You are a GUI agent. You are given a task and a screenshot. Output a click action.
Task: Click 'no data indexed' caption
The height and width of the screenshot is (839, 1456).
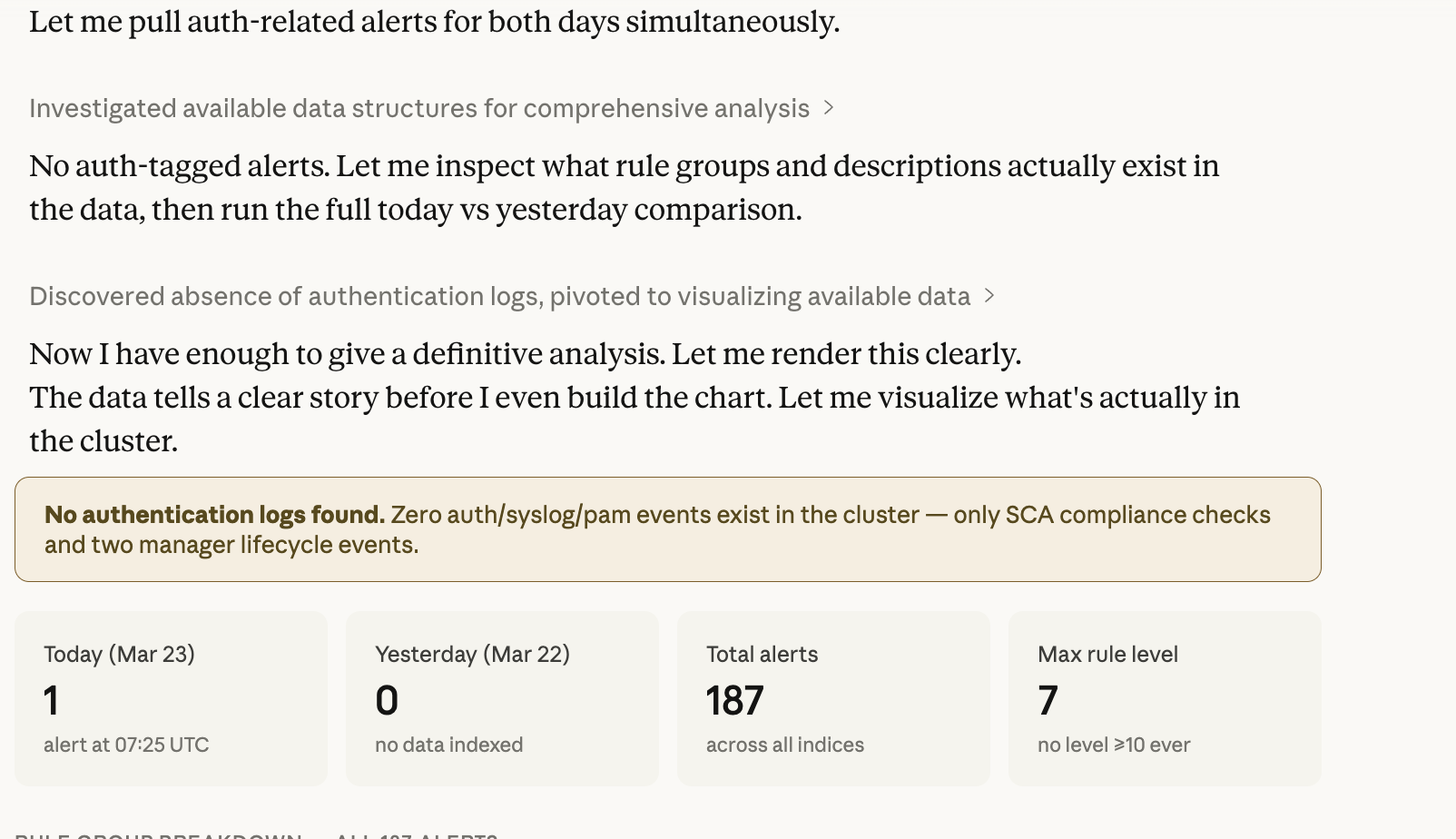click(448, 745)
